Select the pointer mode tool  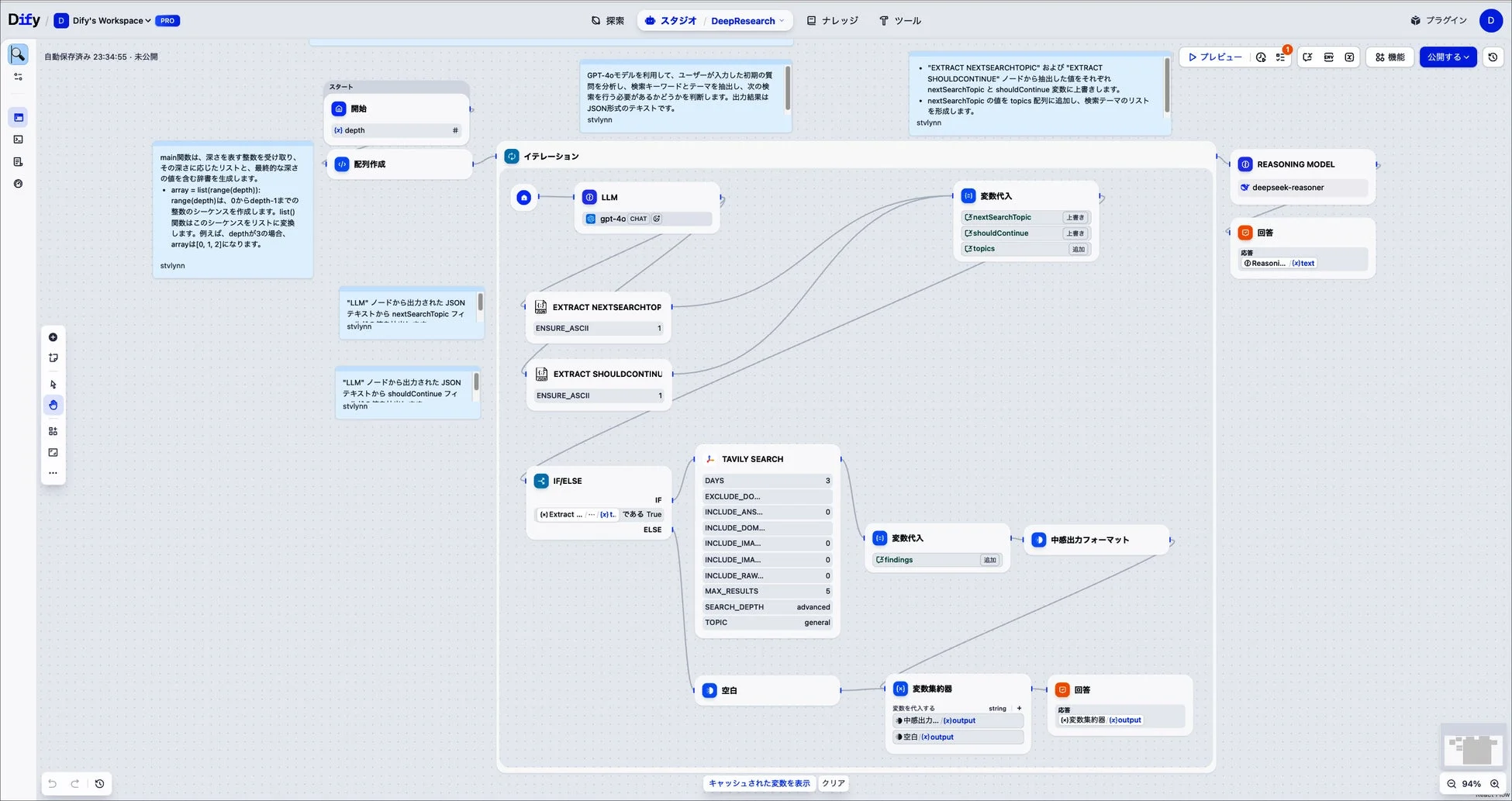coord(53,385)
